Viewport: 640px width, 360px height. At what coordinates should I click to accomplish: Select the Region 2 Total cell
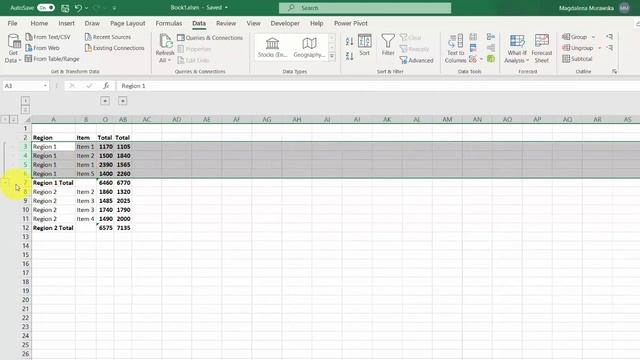pyautogui.click(x=53, y=228)
